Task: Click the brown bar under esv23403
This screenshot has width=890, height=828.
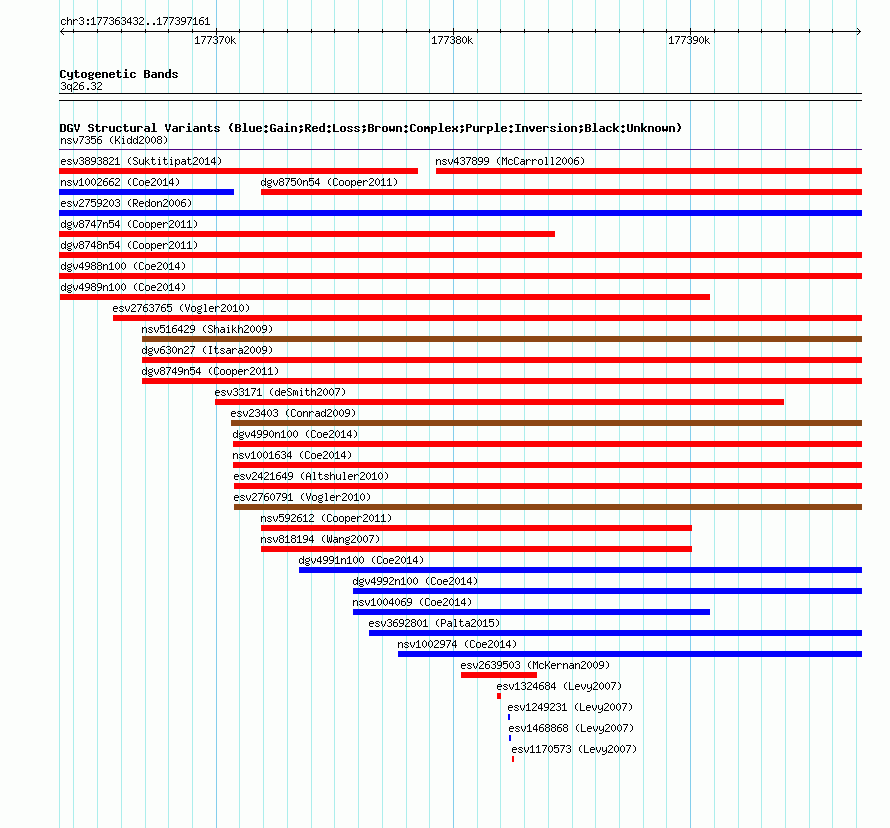Action: (547, 423)
